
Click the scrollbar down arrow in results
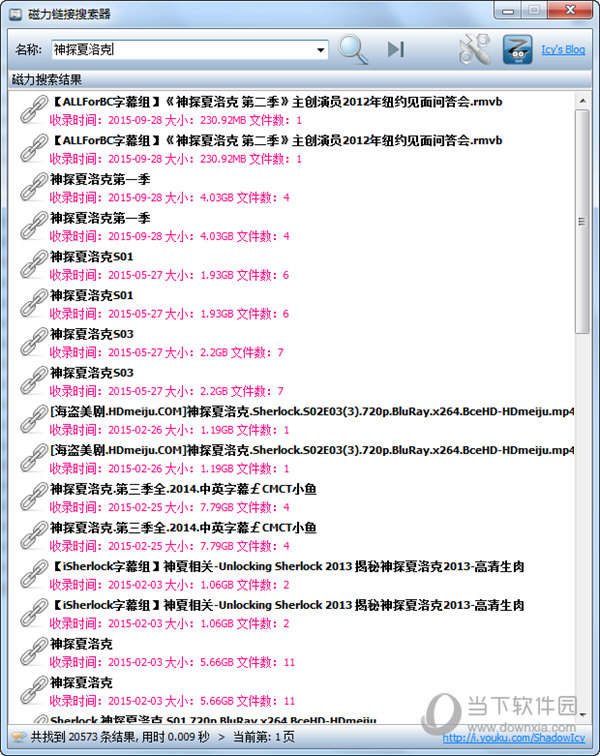click(x=582, y=715)
